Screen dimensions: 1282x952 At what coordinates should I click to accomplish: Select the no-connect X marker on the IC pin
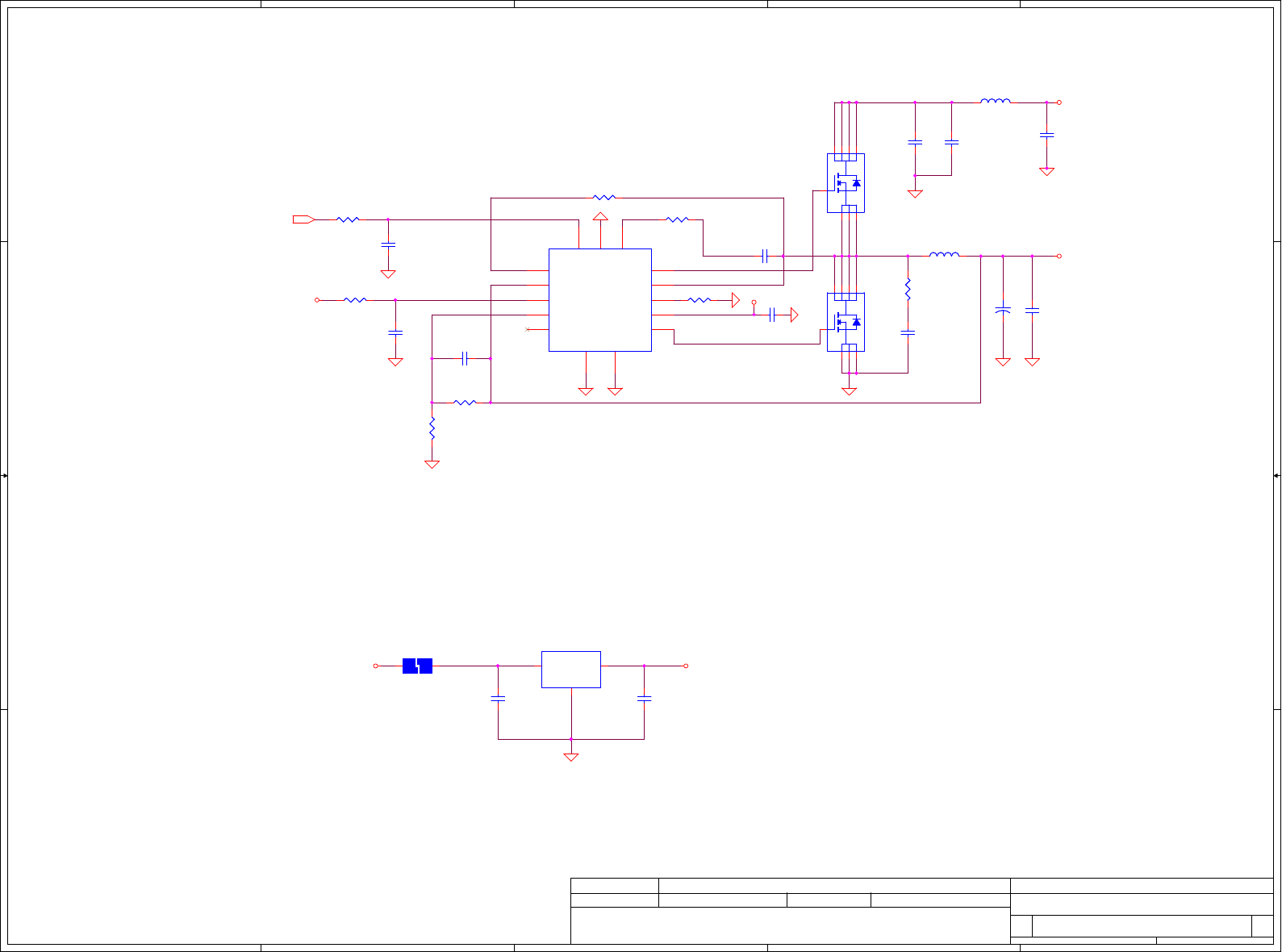528,329
